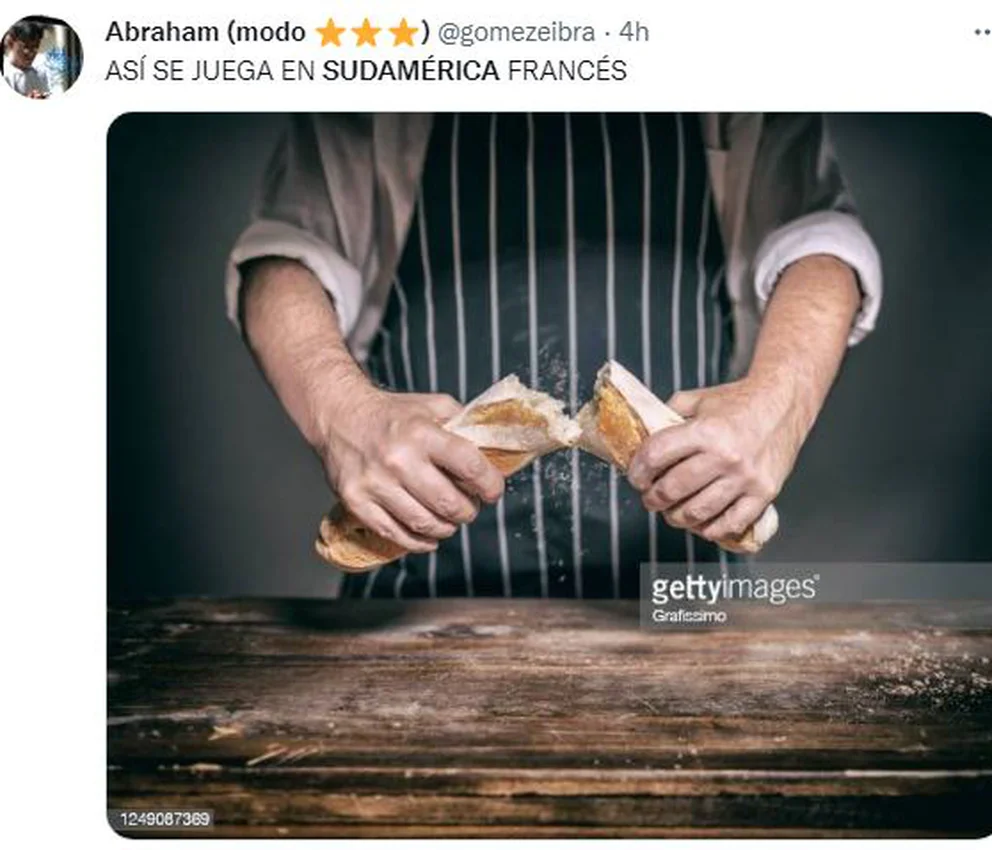Click the first gold star emoji
992x850 pixels.
(x=330, y=33)
